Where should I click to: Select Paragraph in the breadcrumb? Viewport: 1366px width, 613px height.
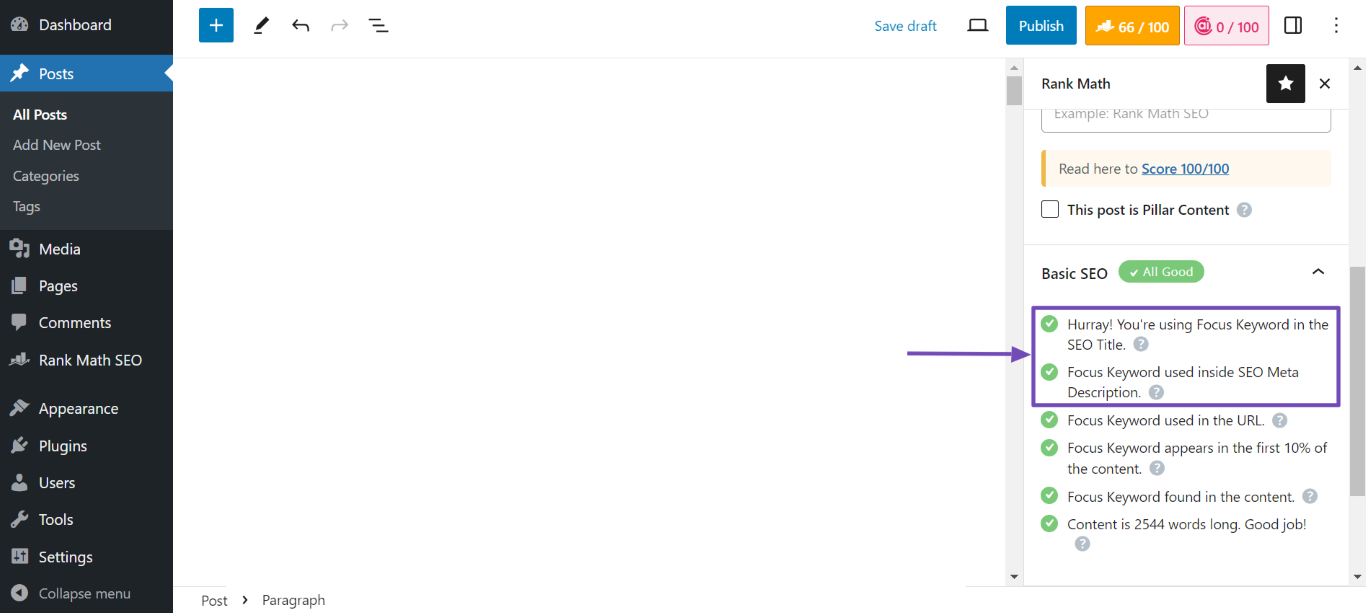click(x=293, y=601)
